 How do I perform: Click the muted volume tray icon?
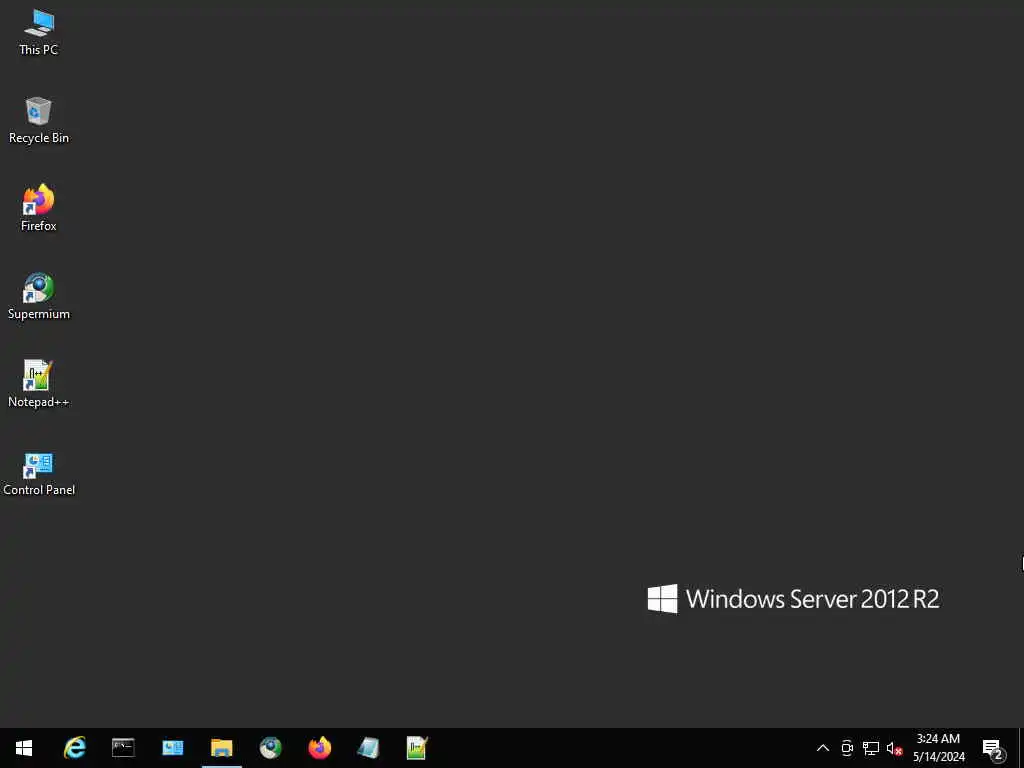[894, 748]
